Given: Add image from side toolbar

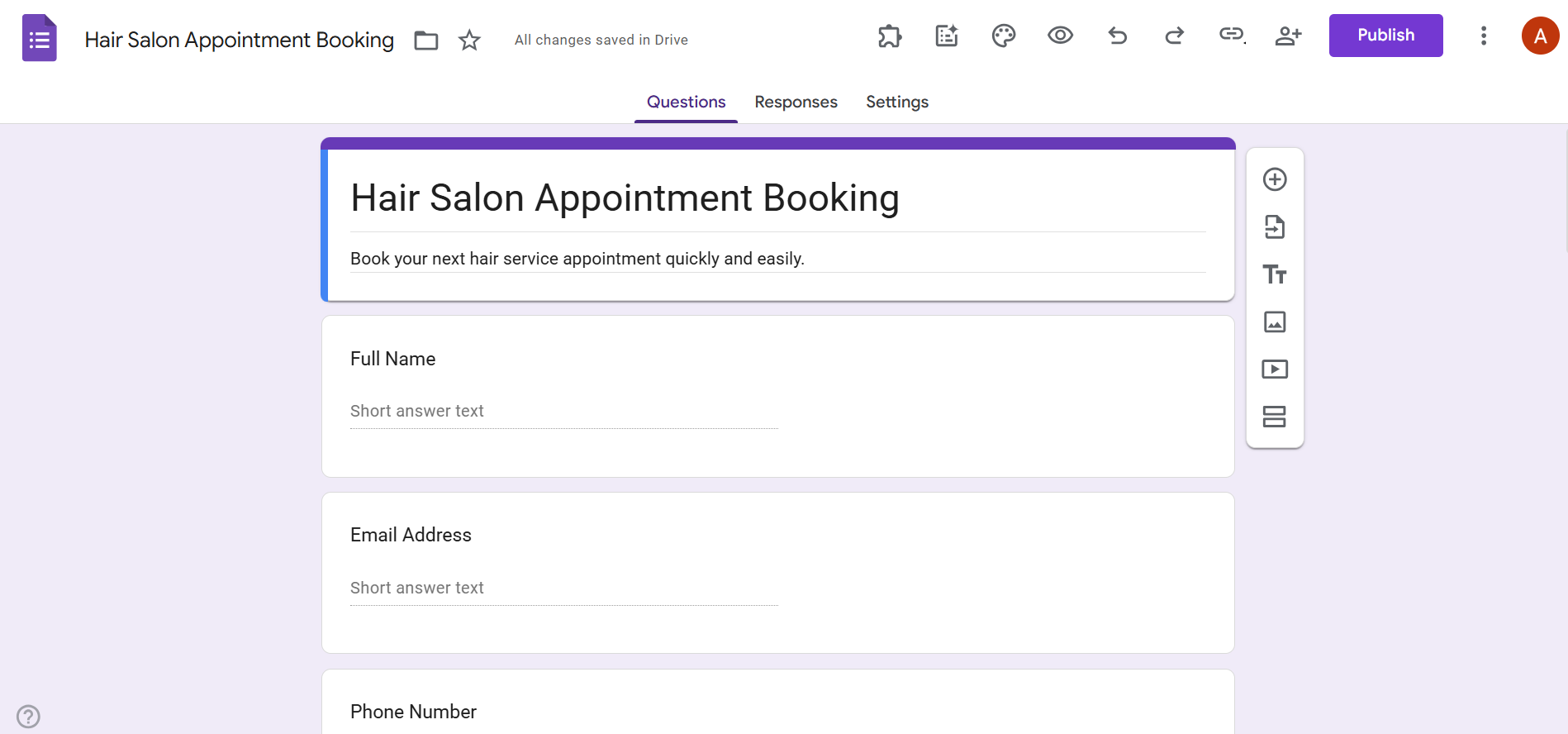Looking at the screenshot, I should click(1275, 322).
